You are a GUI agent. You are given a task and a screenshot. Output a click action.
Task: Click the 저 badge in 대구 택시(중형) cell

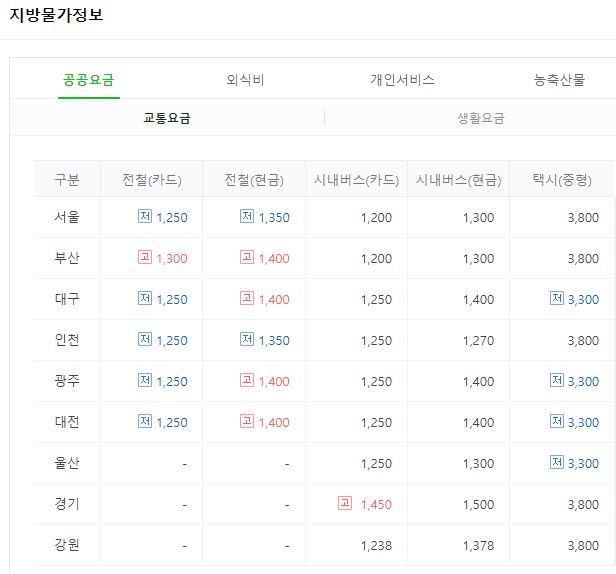click(557, 298)
